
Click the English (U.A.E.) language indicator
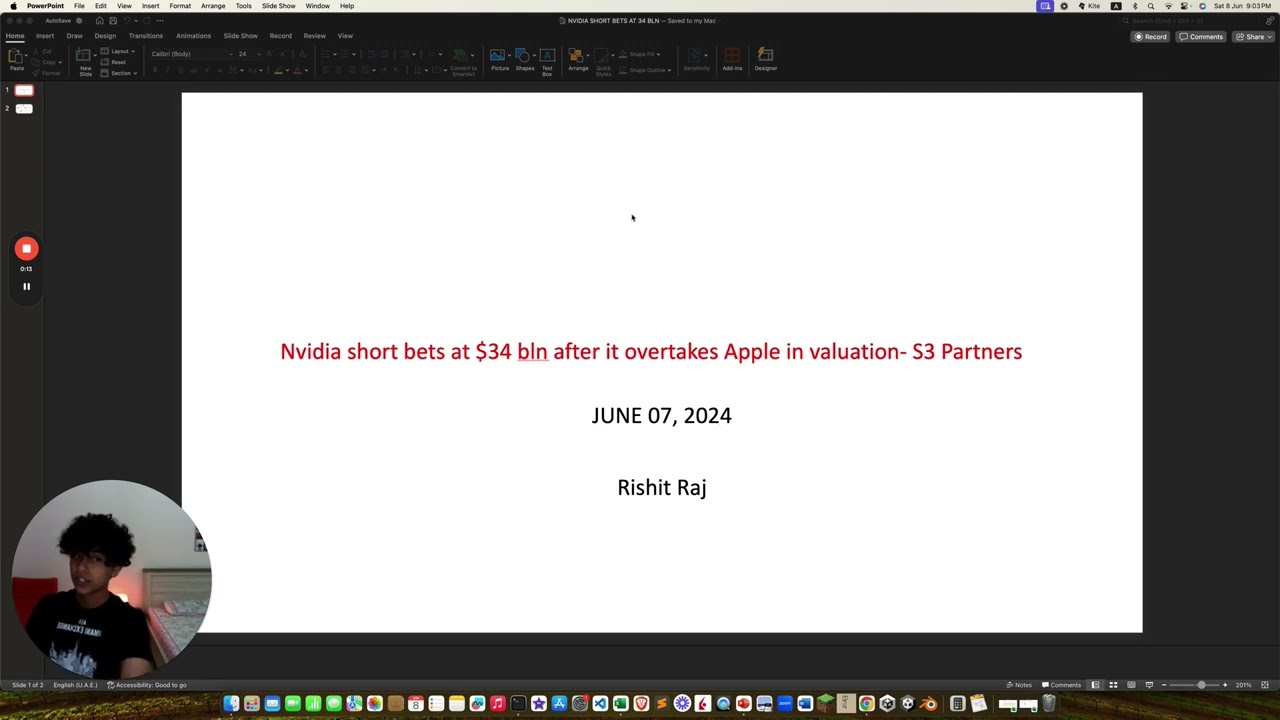click(75, 685)
